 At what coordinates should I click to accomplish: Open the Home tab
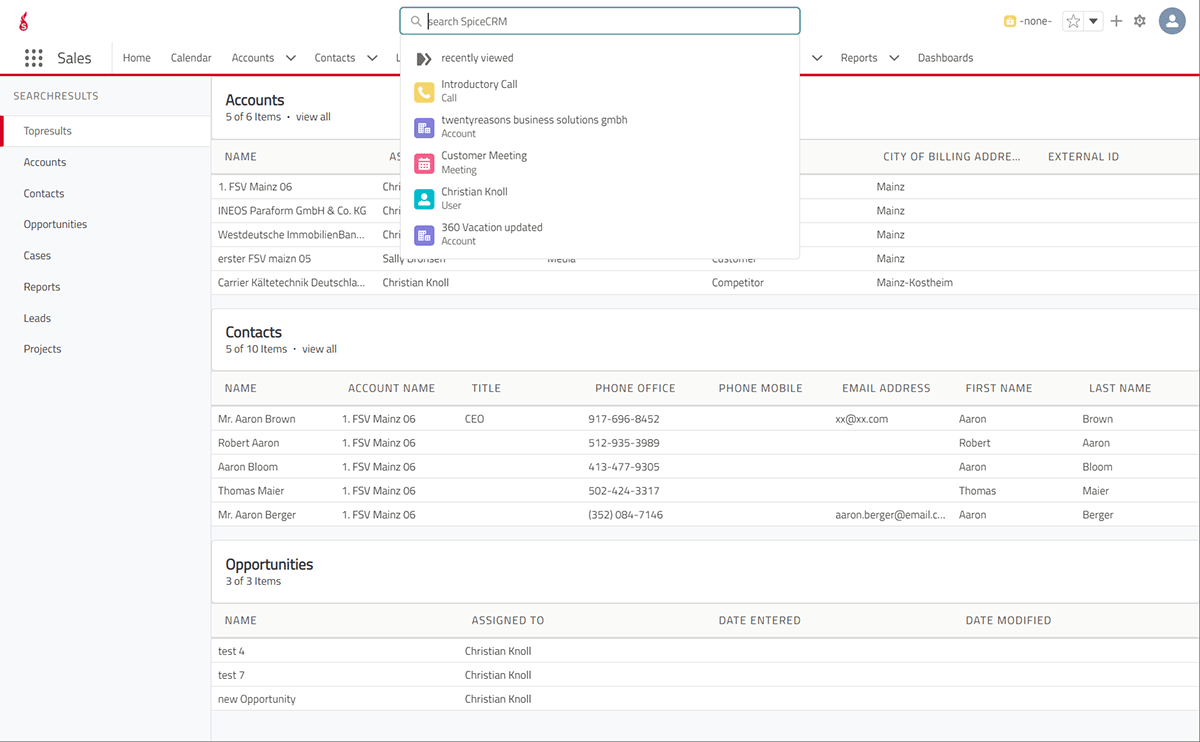point(137,58)
